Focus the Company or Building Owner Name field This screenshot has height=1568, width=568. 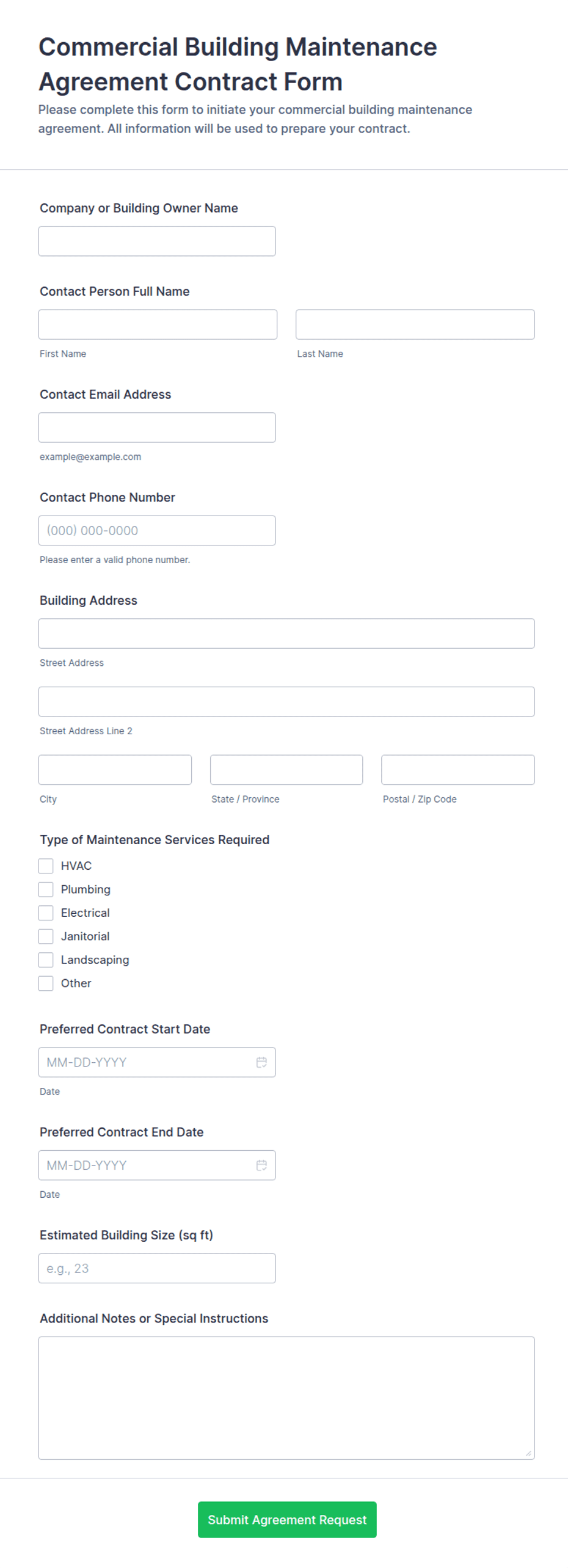[157, 241]
